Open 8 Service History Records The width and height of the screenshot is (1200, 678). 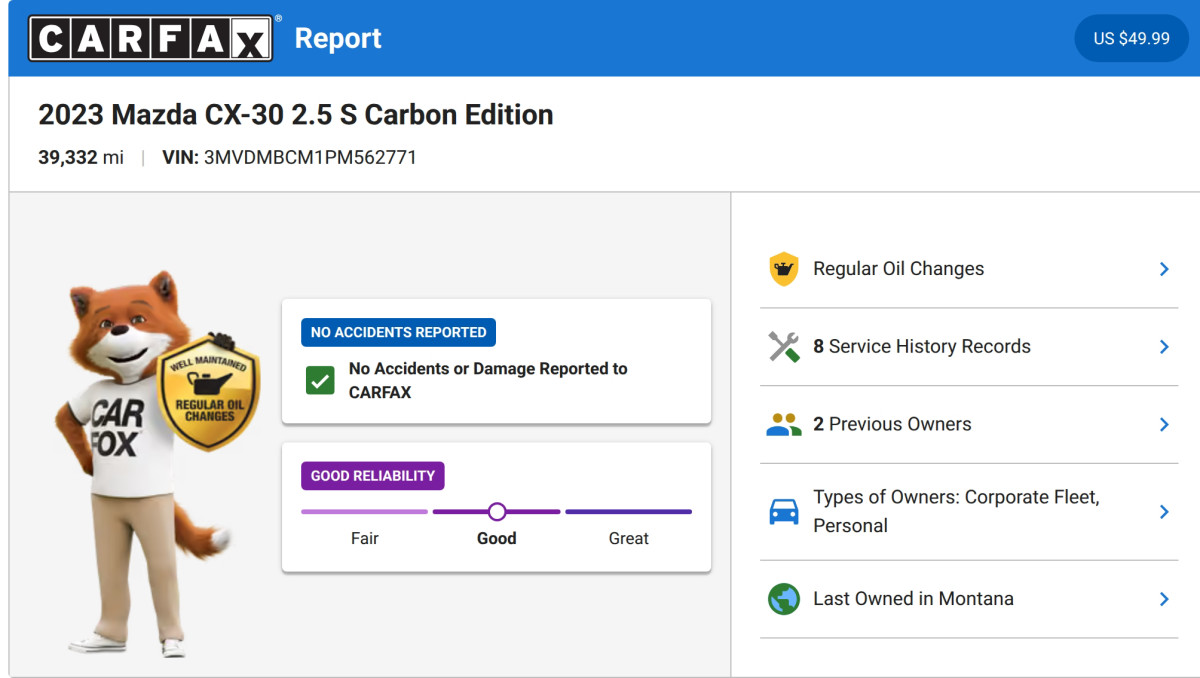point(969,347)
